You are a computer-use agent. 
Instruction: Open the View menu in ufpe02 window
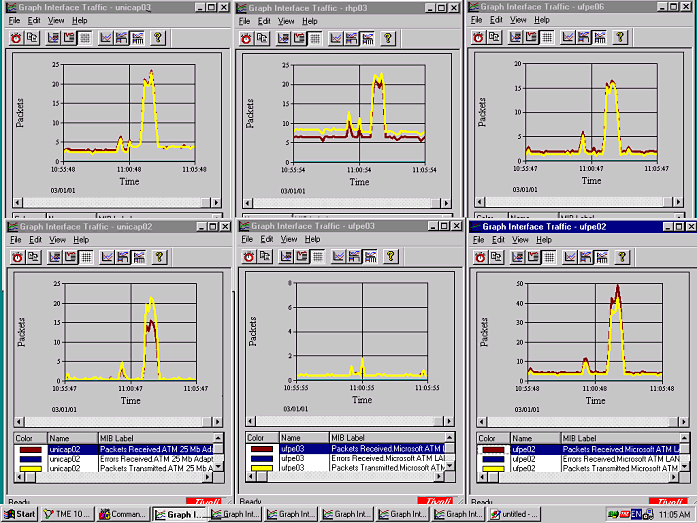click(x=518, y=240)
